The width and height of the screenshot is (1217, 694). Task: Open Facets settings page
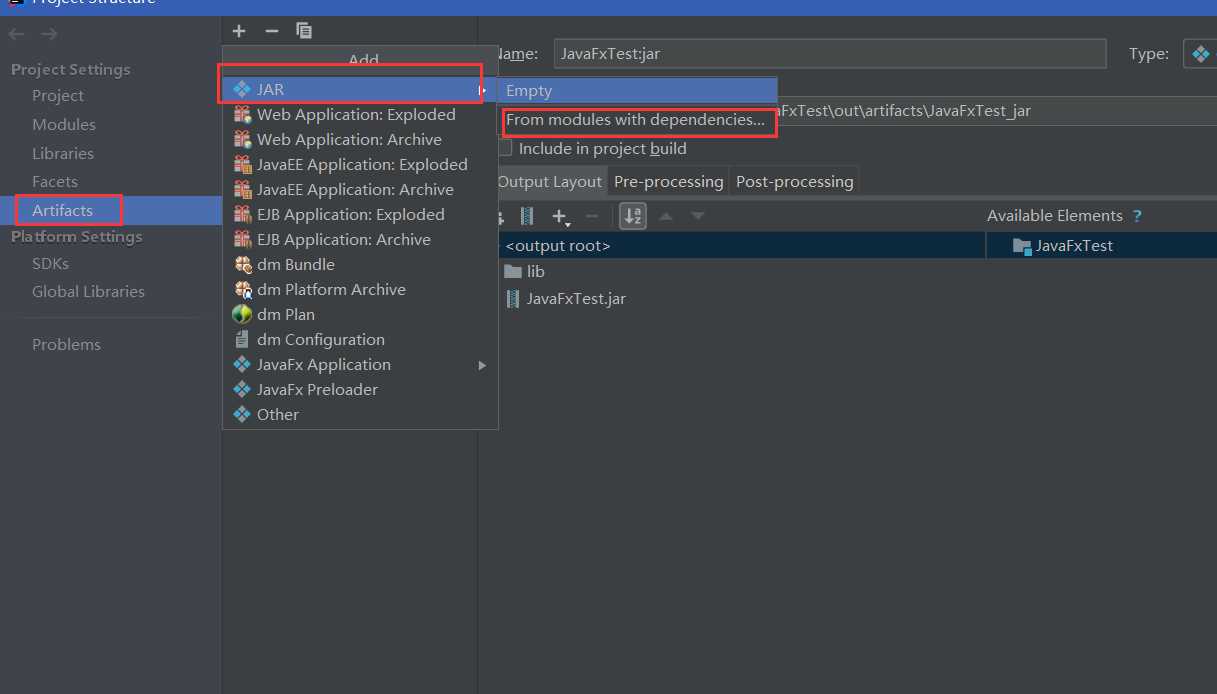[x=55, y=182]
